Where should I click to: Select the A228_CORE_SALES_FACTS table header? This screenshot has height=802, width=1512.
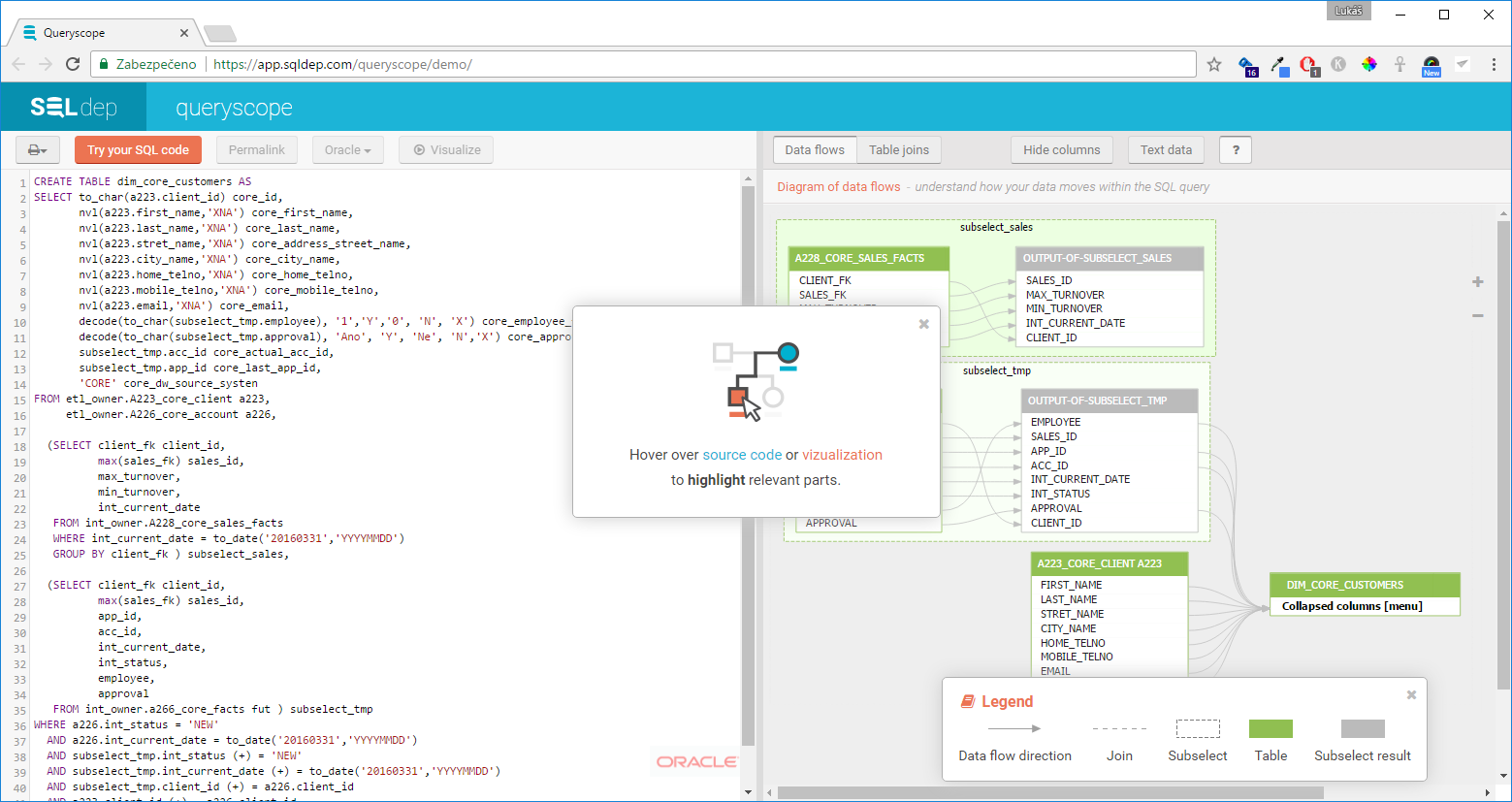pyautogui.click(x=868, y=258)
